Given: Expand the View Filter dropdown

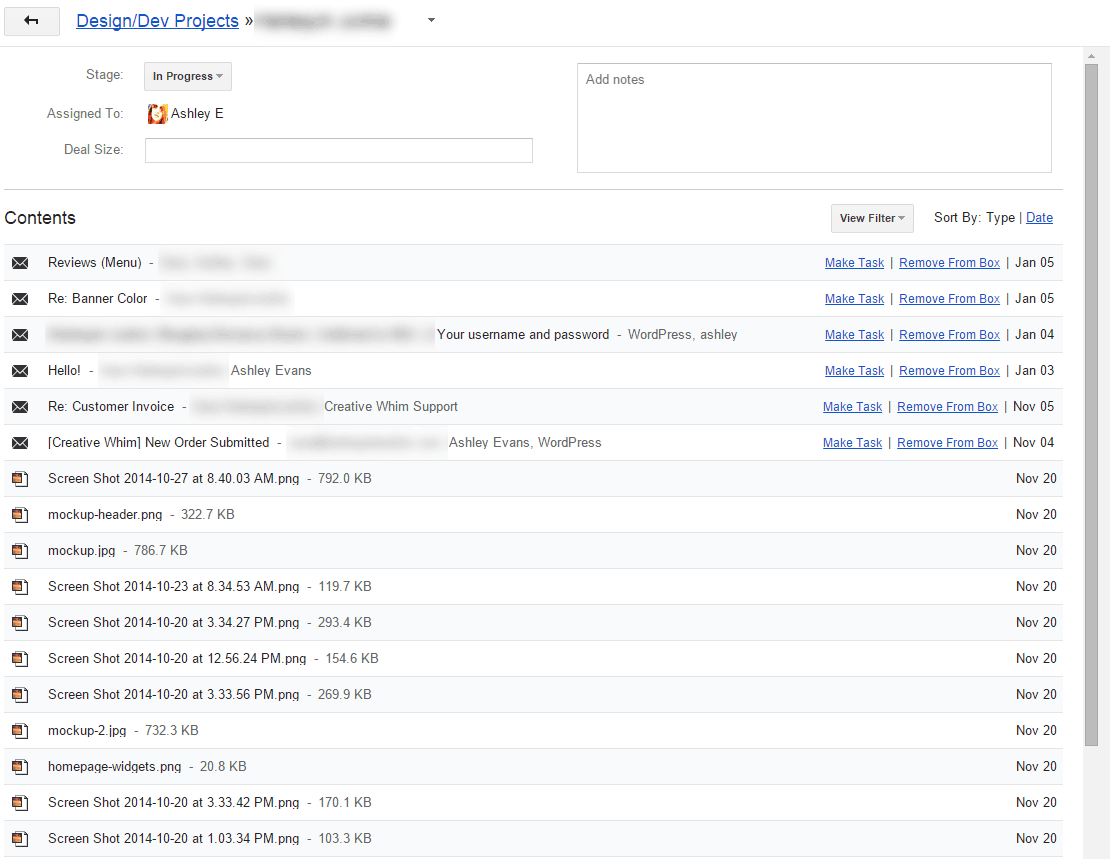Looking at the screenshot, I should pyautogui.click(x=871, y=218).
